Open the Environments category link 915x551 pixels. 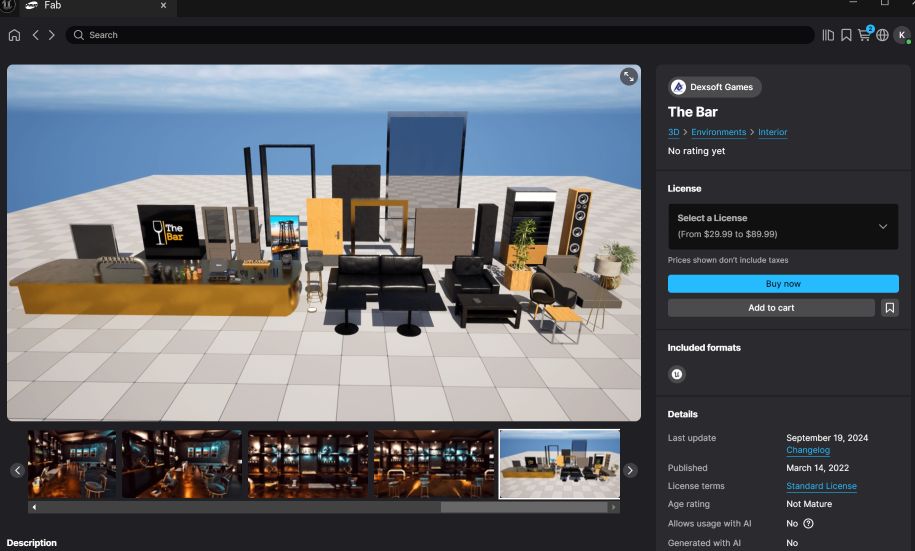click(718, 132)
